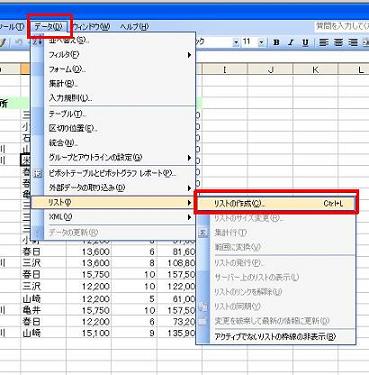Select アクティブでないリストの枠線の非表示 option
The height and width of the screenshot is (375, 369).
point(276,337)
